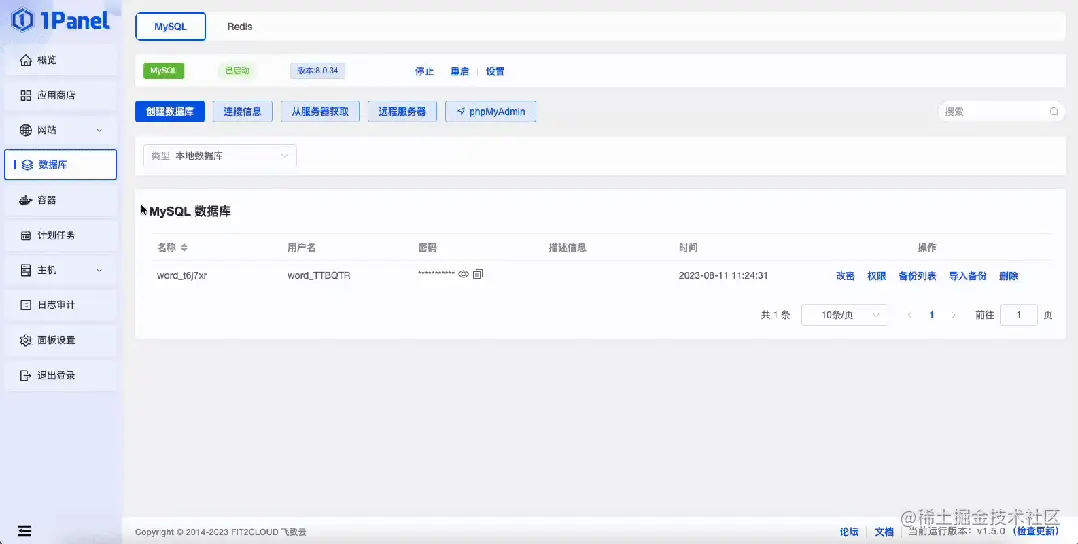1078x544 pixels.
Task: Click the green MySQL tag
Action: pyautogui.click(x=164, y=71)
